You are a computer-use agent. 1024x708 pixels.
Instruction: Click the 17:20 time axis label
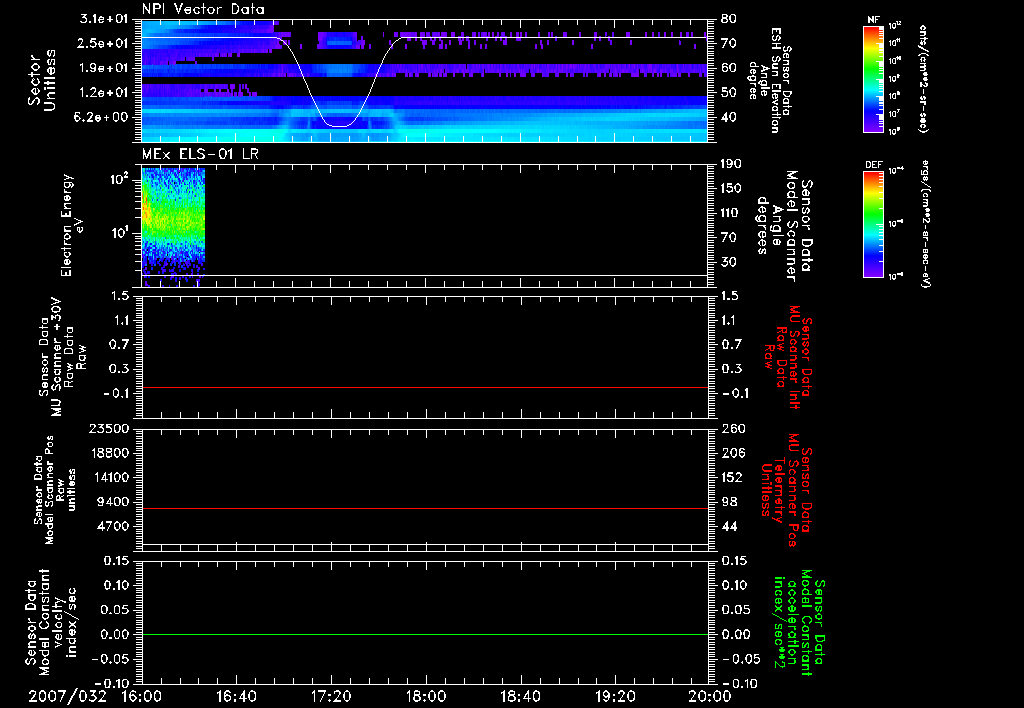click(331, 697)
